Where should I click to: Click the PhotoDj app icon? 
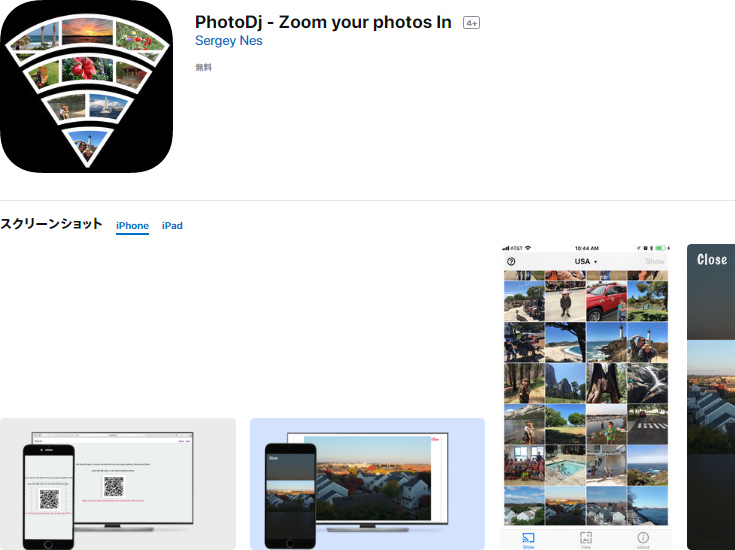[87, 86]
